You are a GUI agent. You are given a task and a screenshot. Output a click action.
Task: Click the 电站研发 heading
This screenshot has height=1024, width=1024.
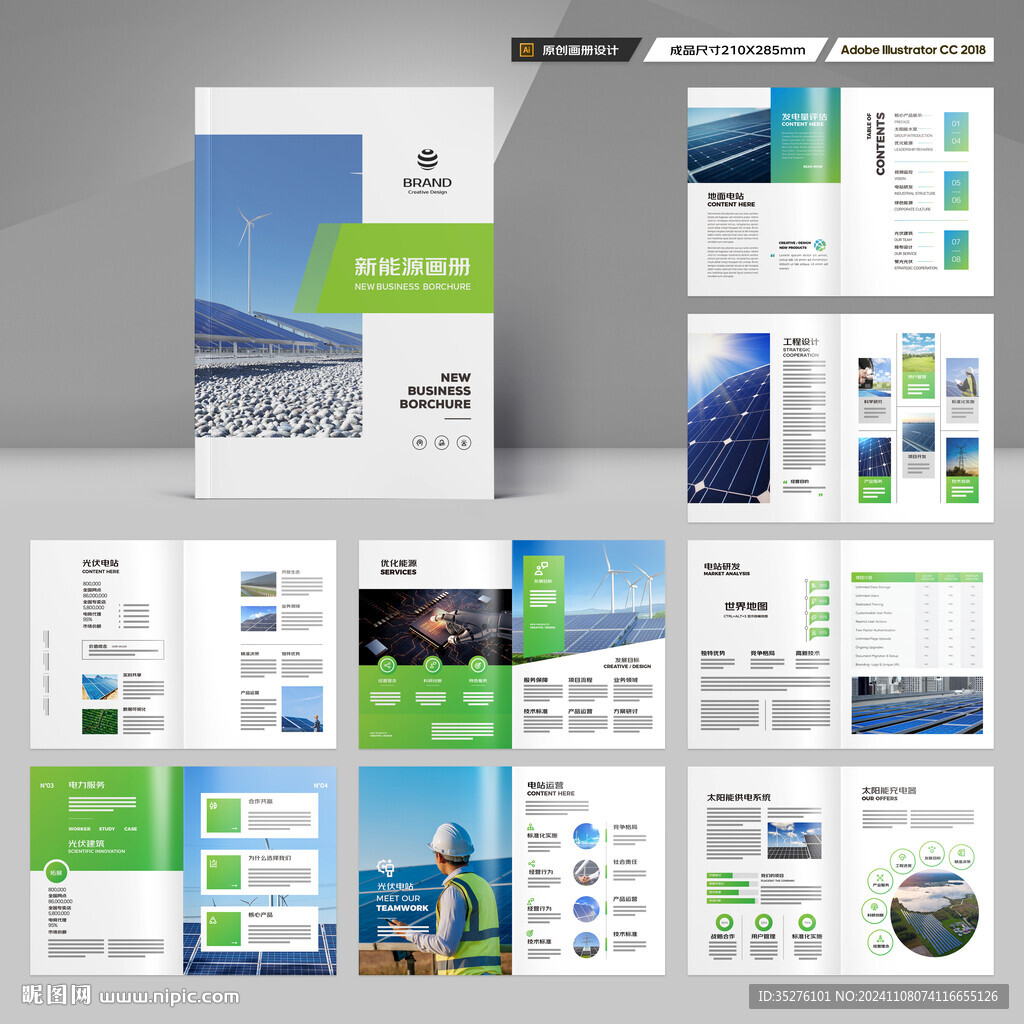point(722,566)
